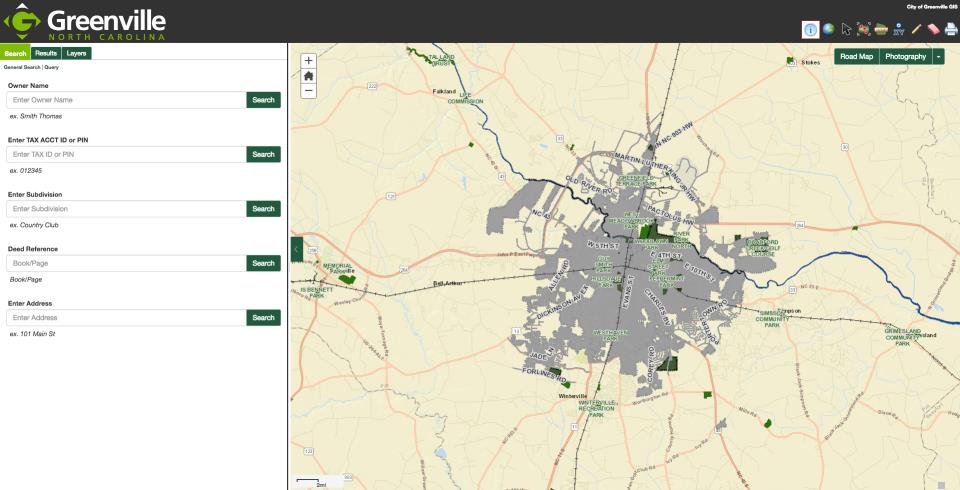Viewport: 960px width, 490px height.
Task: Reset map with the home button
Action: pyautogui.click(x=308, y=75)
